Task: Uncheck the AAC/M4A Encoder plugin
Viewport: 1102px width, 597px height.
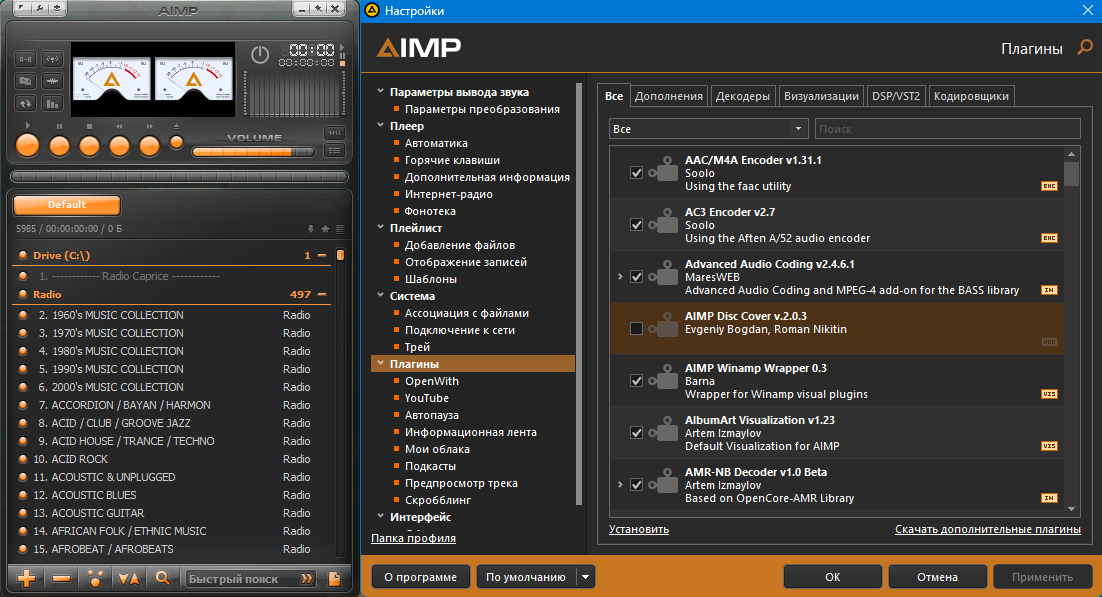Action: [636, 172]
